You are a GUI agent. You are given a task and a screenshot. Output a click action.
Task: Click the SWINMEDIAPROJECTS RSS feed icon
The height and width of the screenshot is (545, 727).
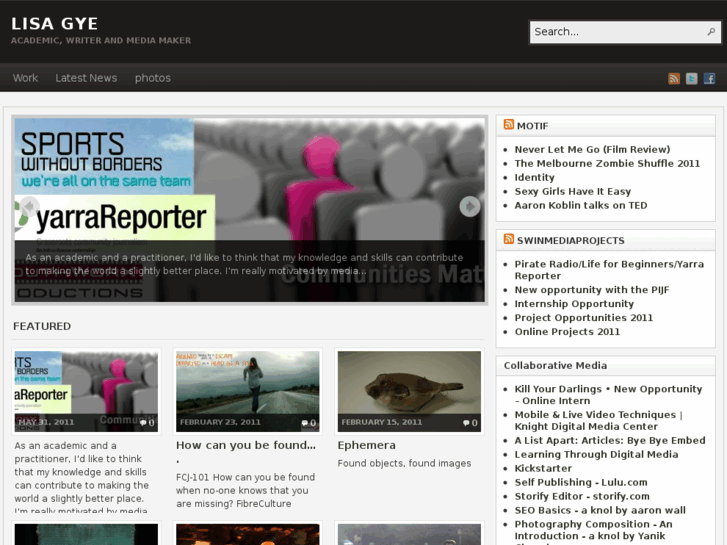(x=509, y=239)
